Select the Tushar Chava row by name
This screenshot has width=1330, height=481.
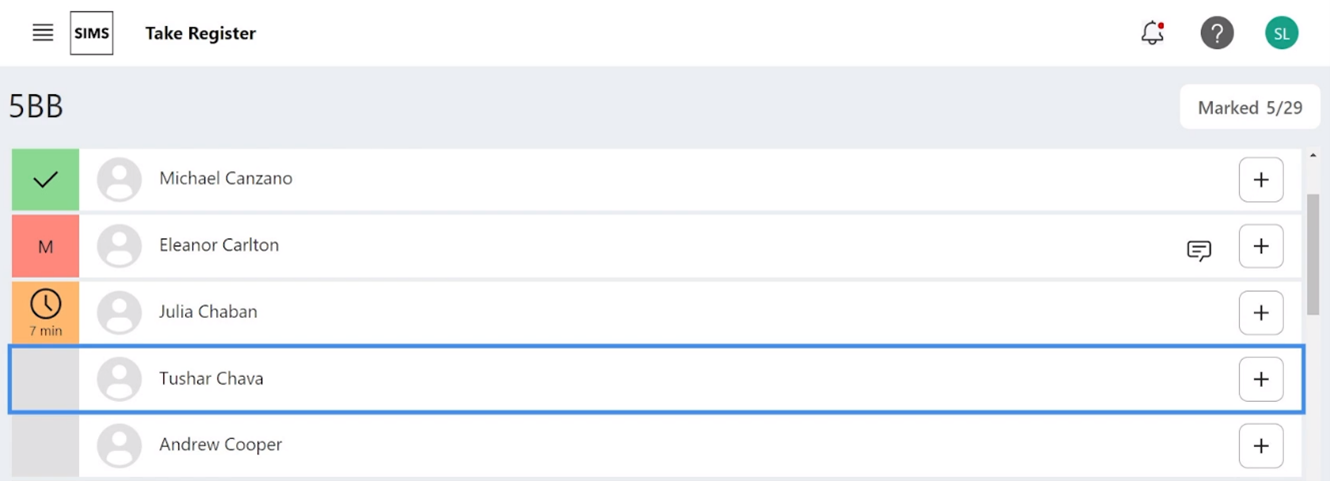tap(211, 379)
